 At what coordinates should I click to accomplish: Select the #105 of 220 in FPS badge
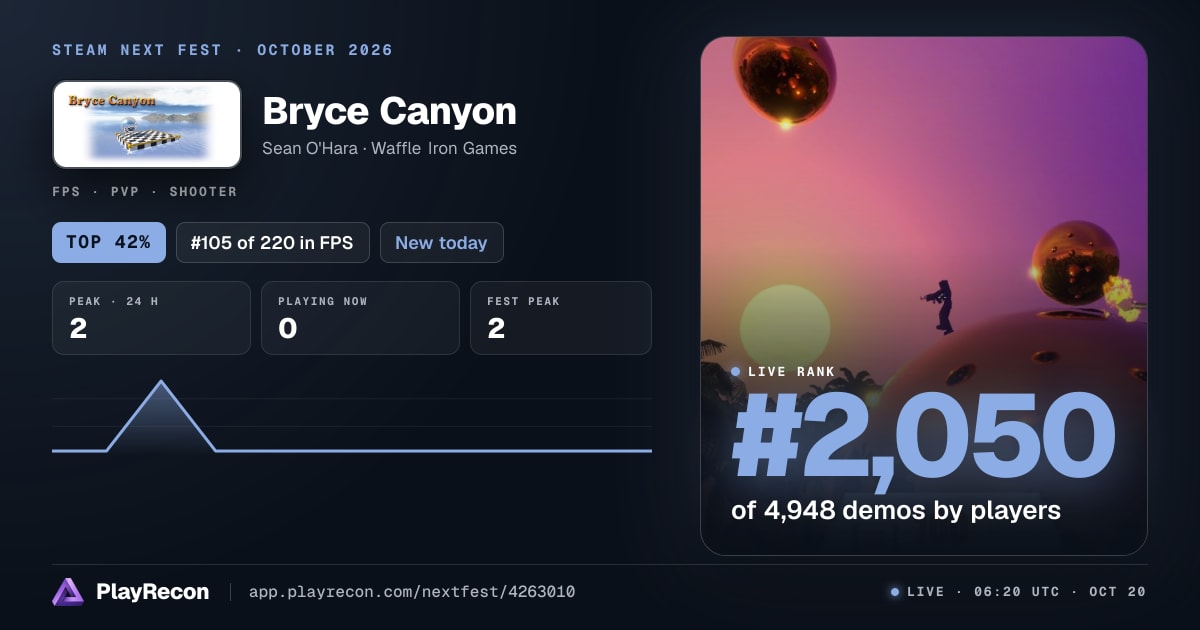click(x=273, y=242)
